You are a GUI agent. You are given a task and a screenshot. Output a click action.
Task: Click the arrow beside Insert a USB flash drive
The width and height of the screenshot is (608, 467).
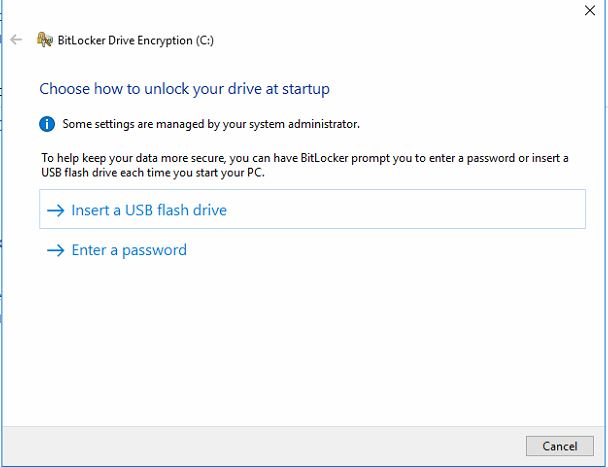pyautogui.click(x=56, y=211)
